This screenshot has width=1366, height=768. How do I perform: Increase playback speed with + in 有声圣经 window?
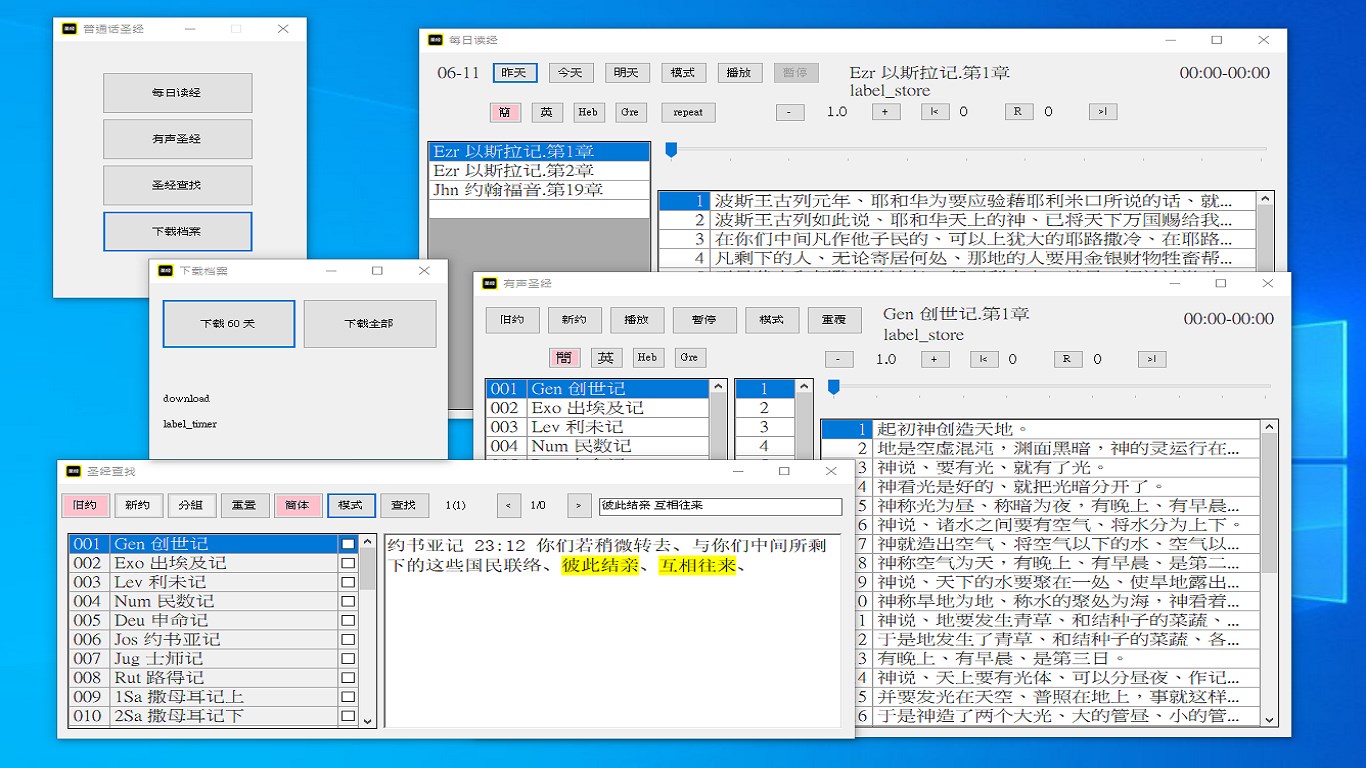pos(934,359)
